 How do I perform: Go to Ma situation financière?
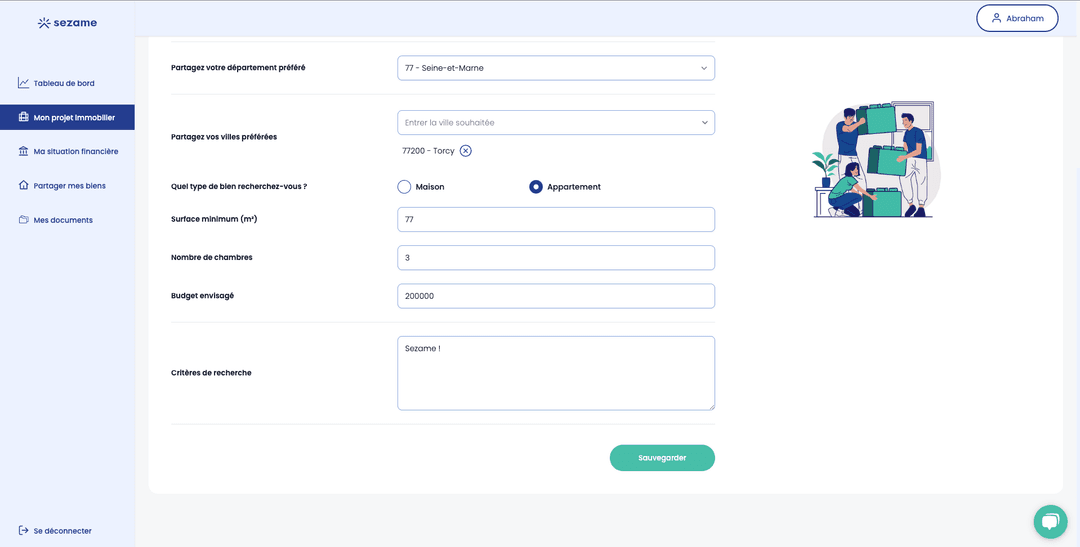(76, 151)
